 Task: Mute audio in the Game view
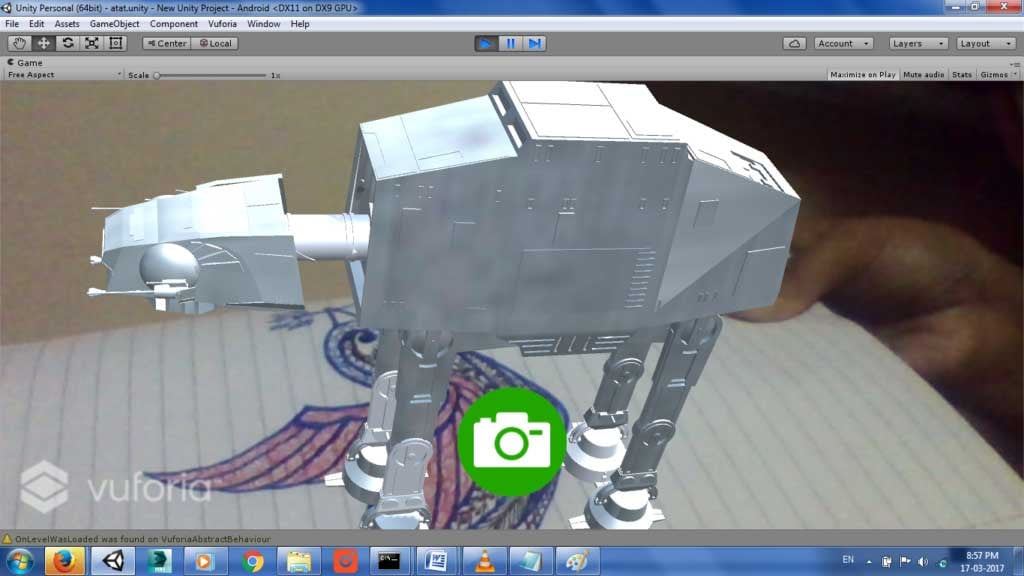point(922,74)
